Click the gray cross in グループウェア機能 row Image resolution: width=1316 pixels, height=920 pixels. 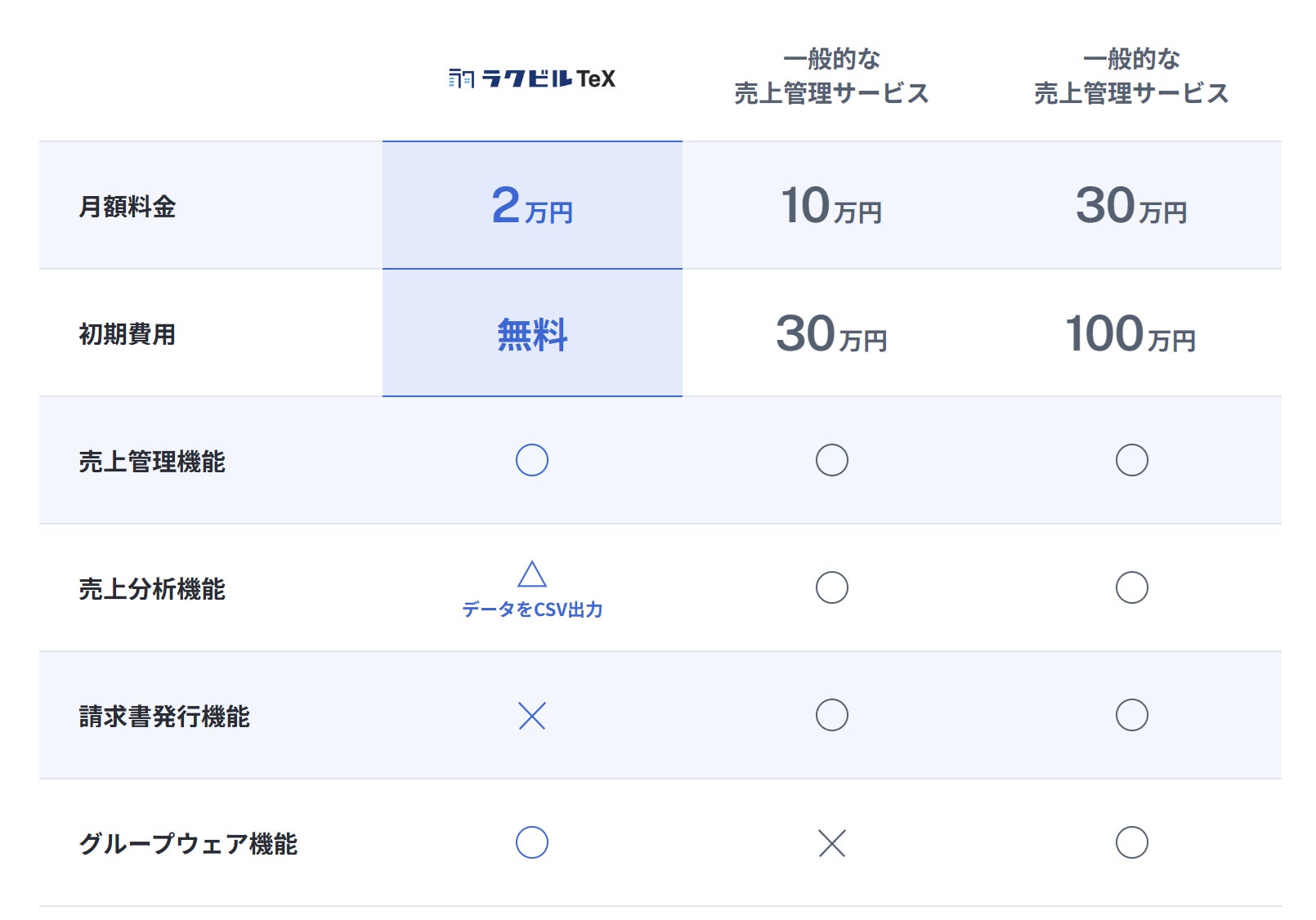coord(832,842)
